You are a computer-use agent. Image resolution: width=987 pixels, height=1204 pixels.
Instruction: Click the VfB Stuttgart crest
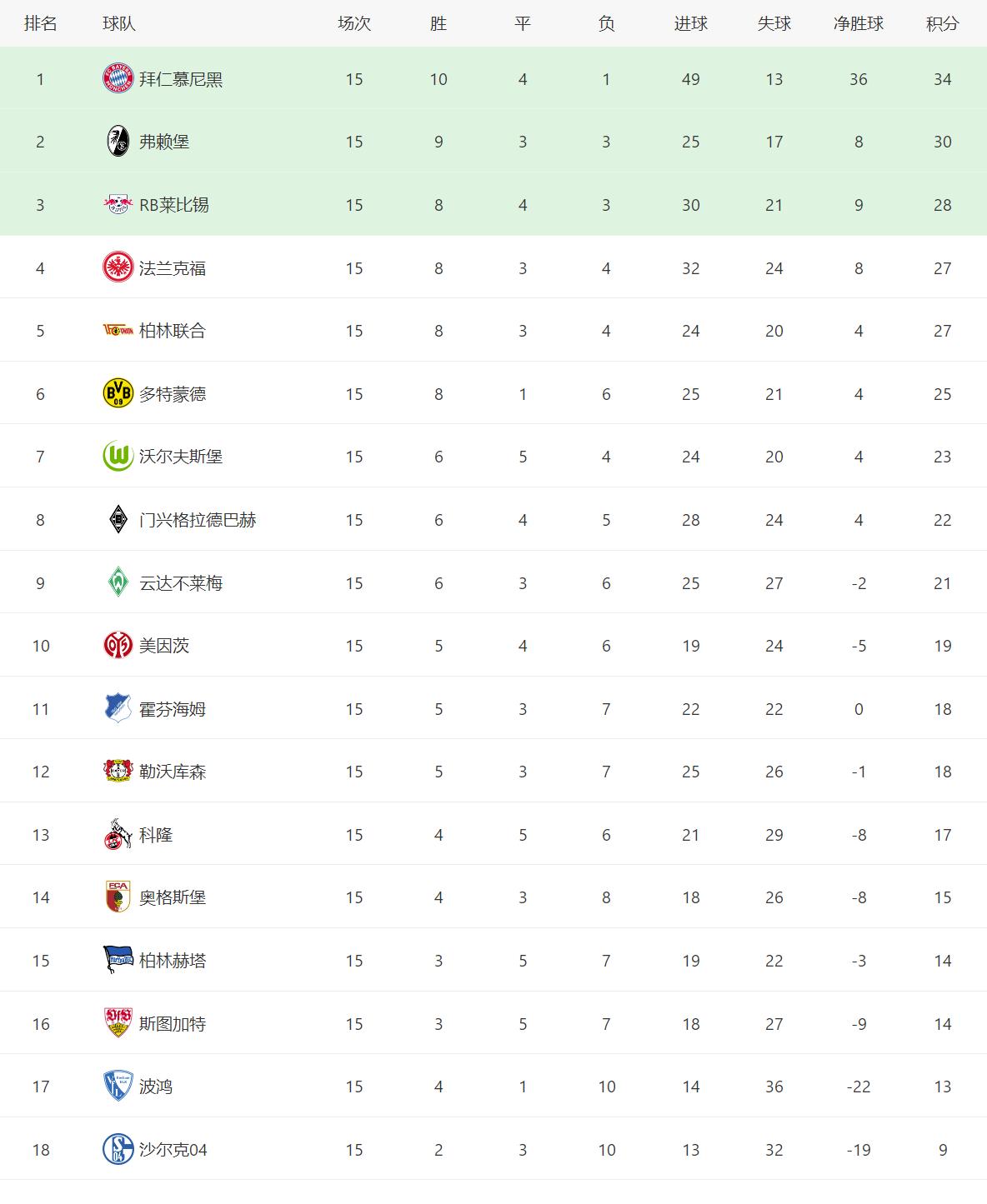click(x=118, y=1024)
